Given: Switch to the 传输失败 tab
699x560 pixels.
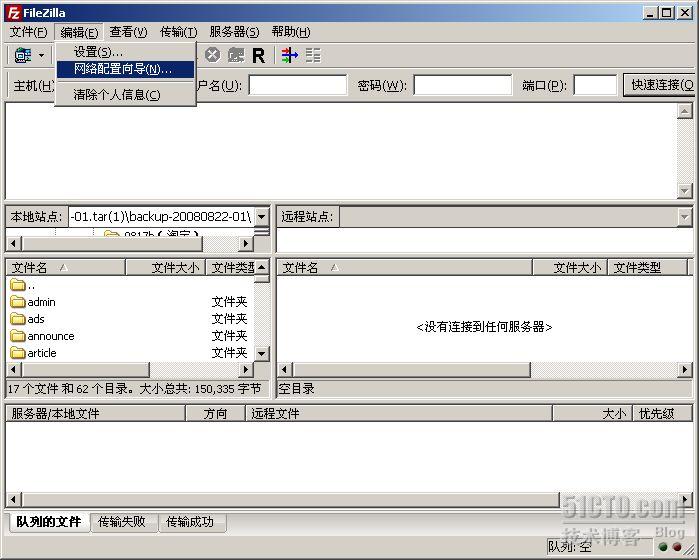Looking at the screenshot, I should [121, 522].
